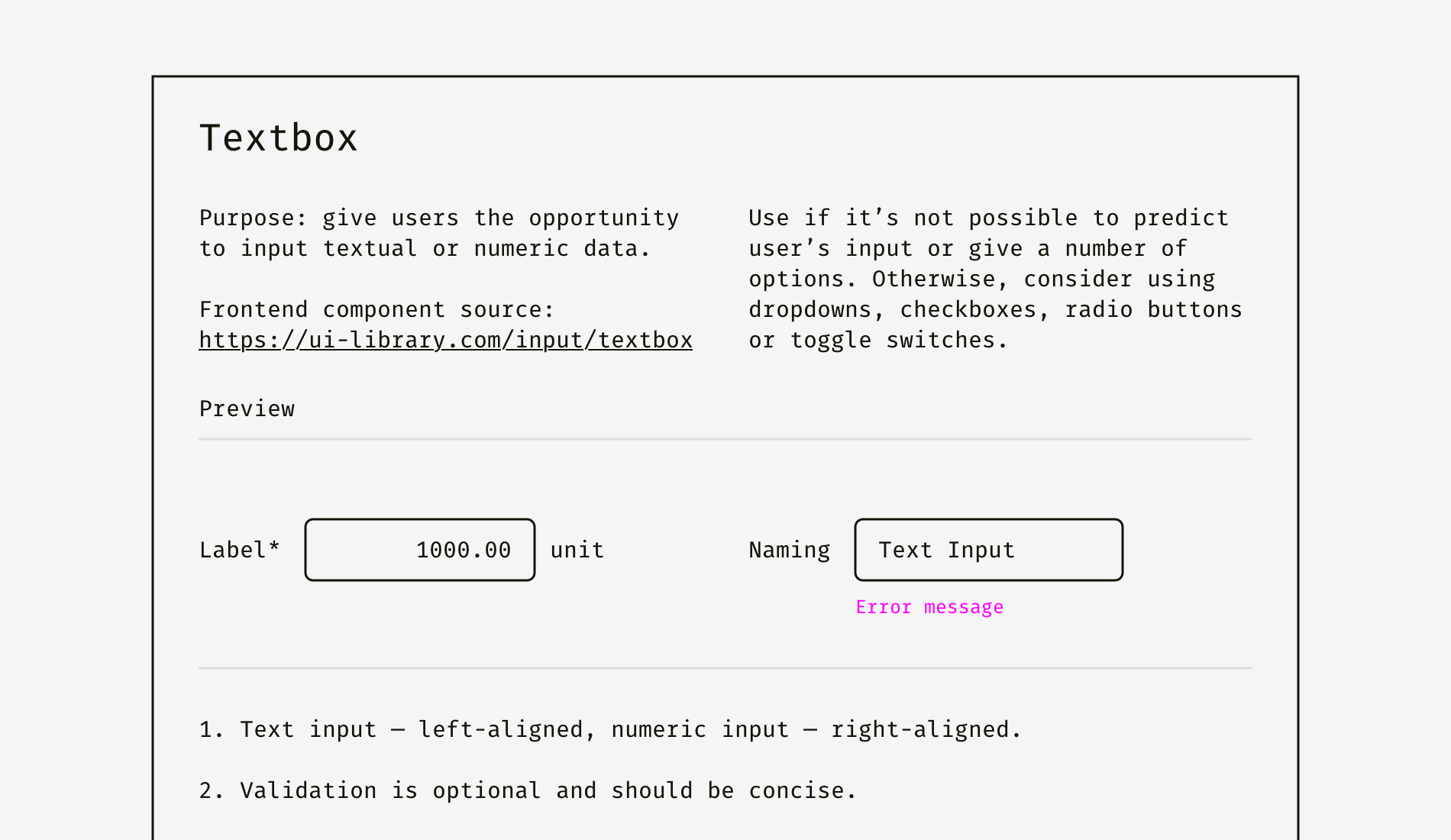The height and width of the screenshot is (840, 1451).
Task: Click the numeric input showing 1000.00
Action: pyautogui.click(x=420, y=550)
